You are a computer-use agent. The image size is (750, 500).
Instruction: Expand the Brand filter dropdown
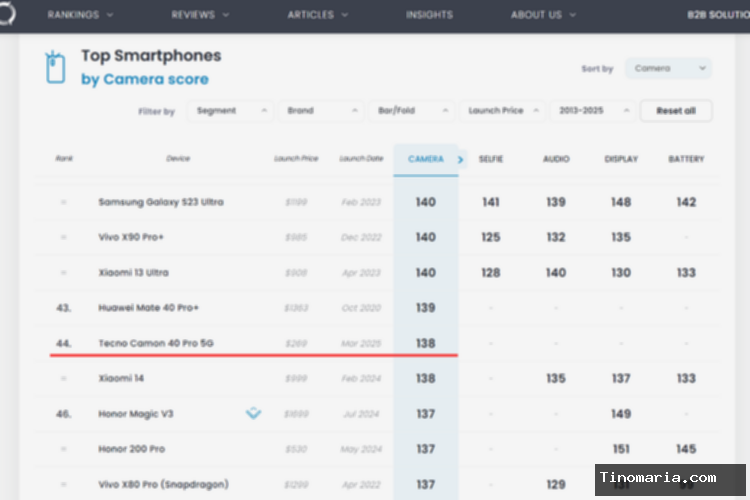[x=321, y=111]
